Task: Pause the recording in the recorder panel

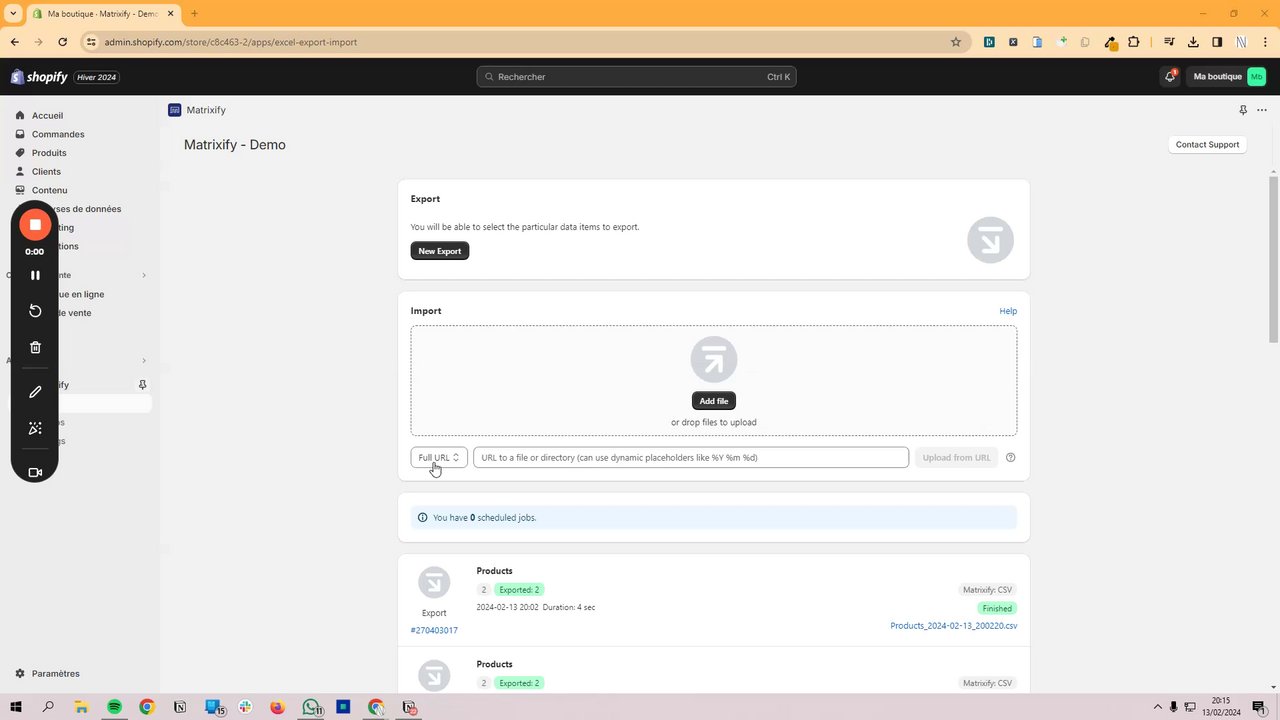Action: (x=35, y=275)
